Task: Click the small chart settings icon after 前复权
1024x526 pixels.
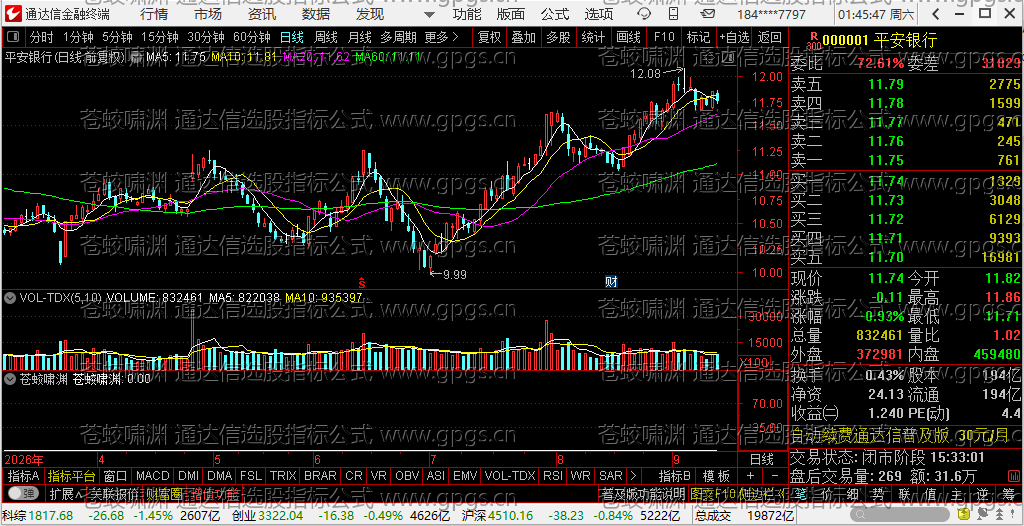Action: tap(136, 57)
